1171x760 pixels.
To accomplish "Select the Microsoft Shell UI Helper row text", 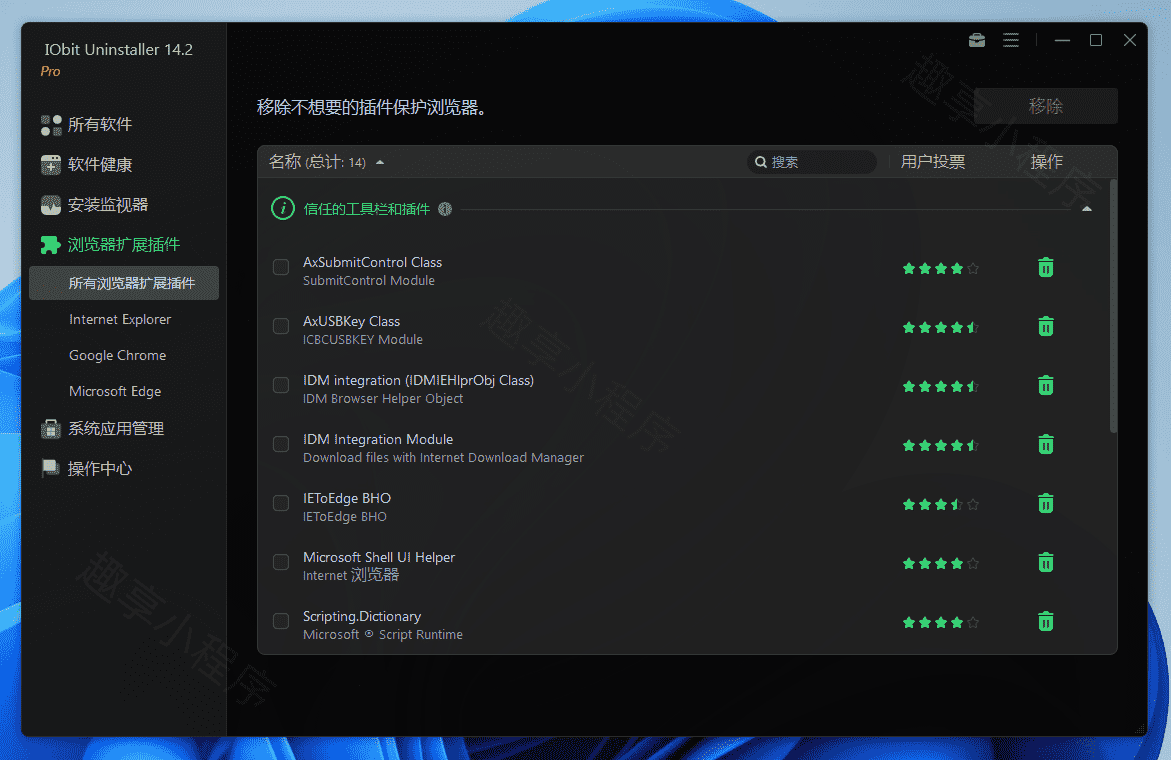I will tap(379, 557).
